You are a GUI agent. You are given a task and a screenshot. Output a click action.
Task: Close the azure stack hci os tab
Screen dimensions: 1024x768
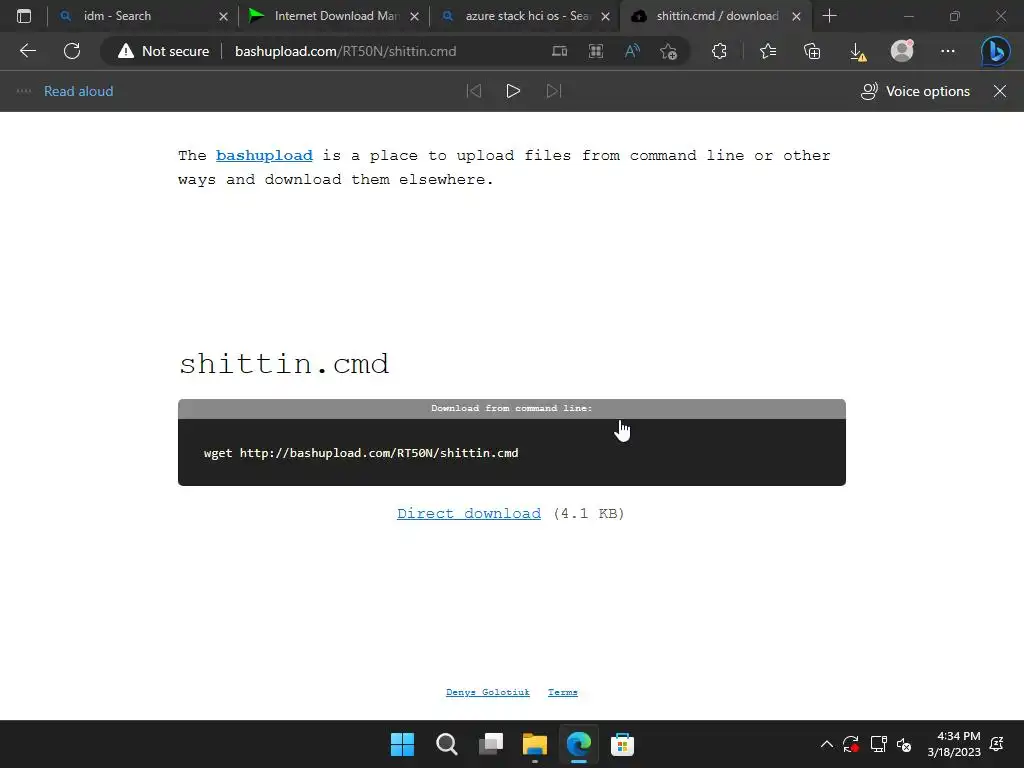point(605,16)
